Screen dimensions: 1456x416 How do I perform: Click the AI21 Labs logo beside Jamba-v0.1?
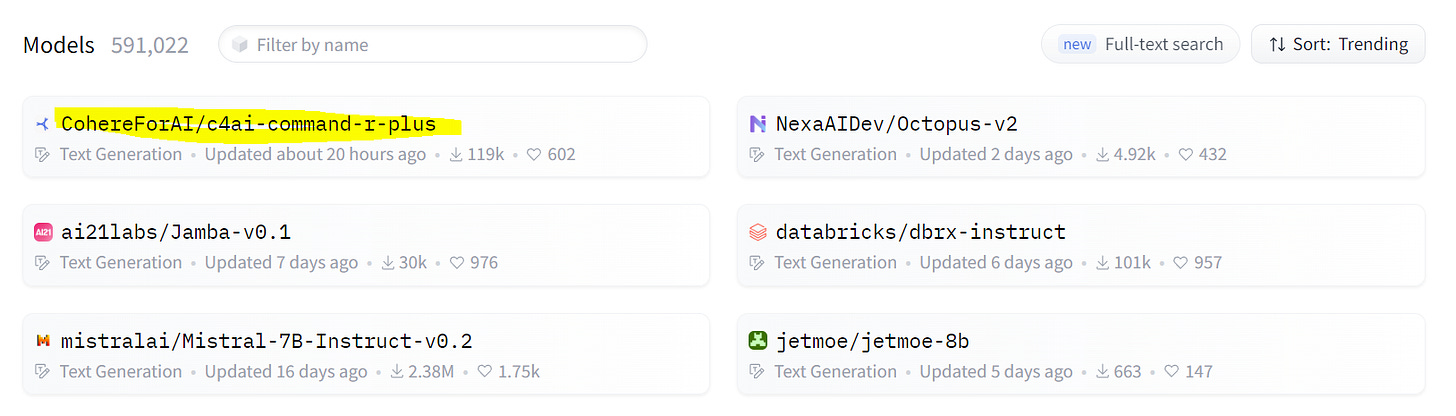[43, 233]
